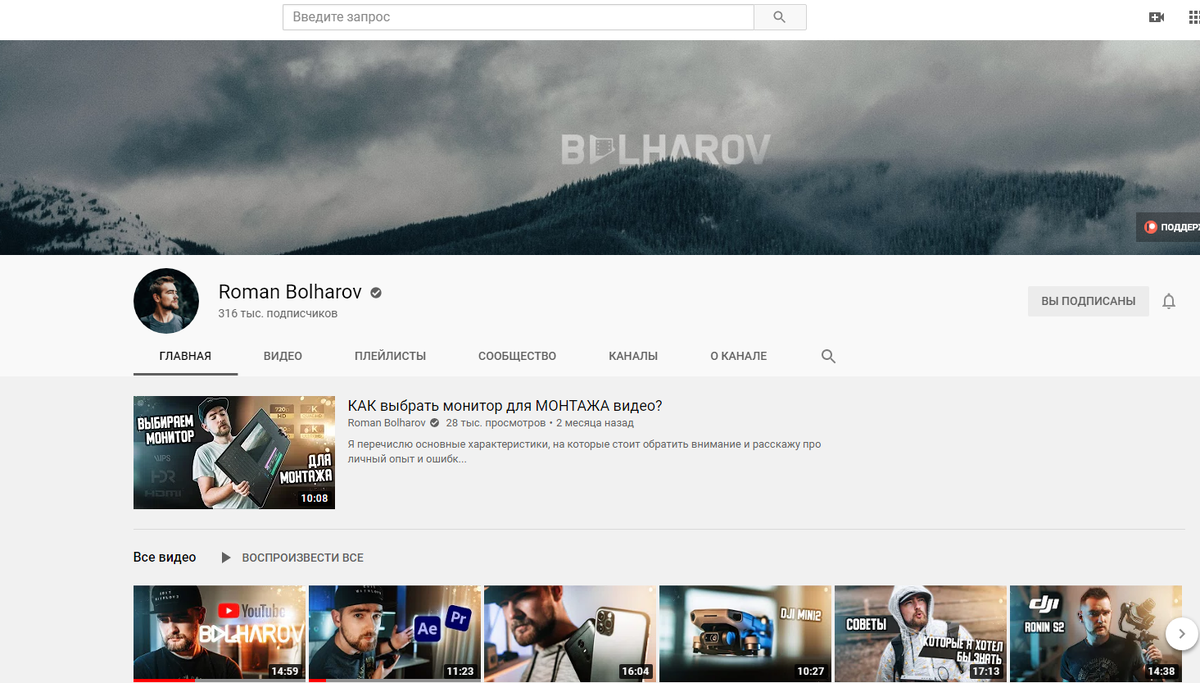1200x683 pixels.
Task: Click the play icon beside Воспроизвести все
Action: pyautogui.click(x=226, y=557)
